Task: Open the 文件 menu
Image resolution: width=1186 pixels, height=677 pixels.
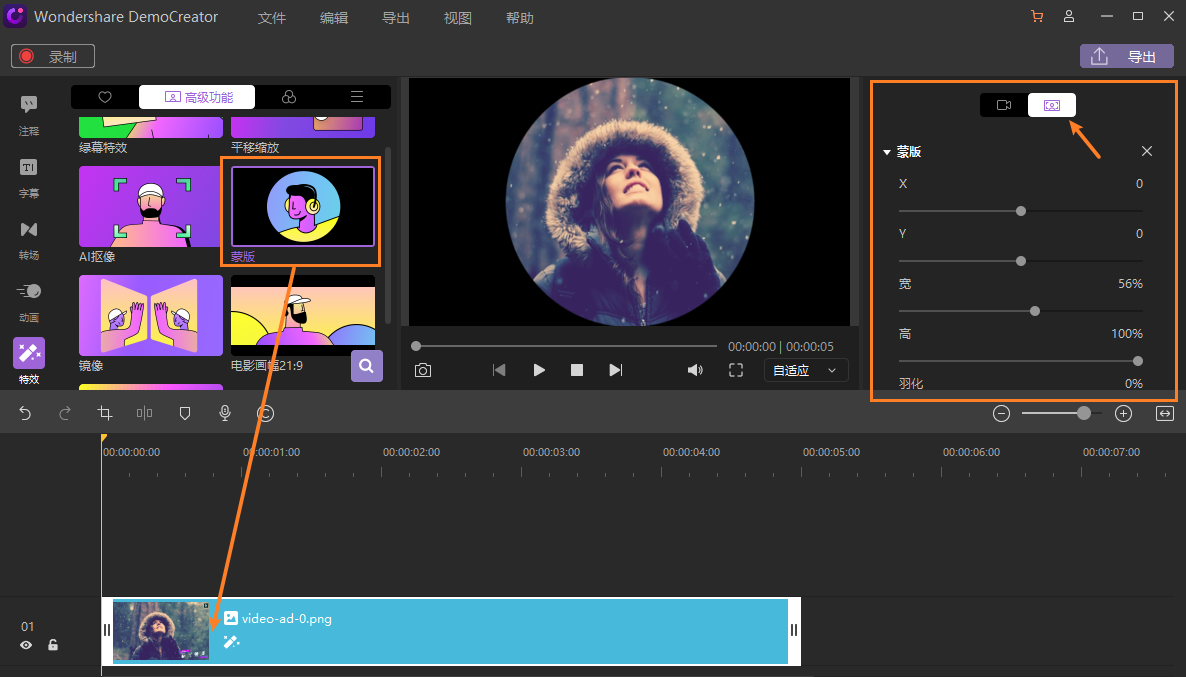Action: 271,18
